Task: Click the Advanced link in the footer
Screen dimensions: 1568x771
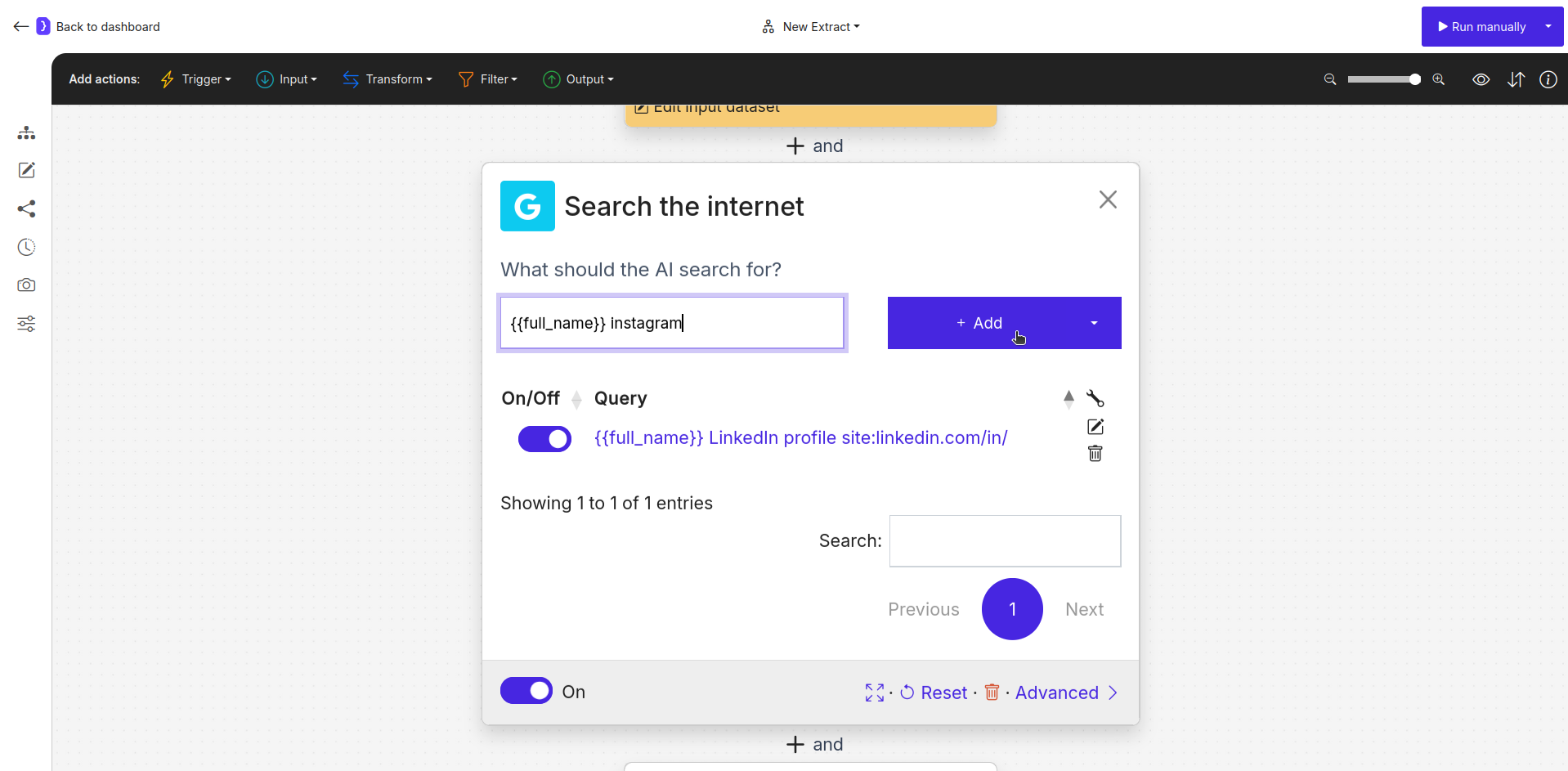Action: click(x=1056, y=693)
